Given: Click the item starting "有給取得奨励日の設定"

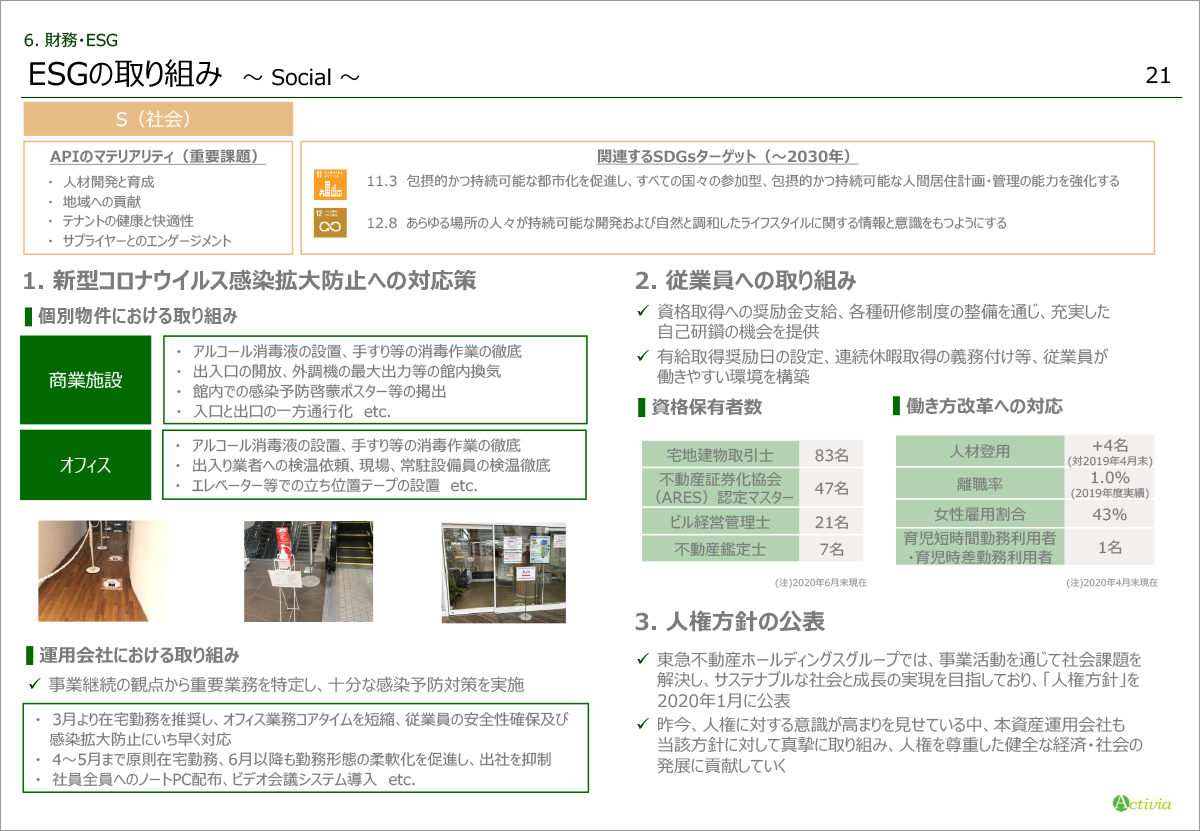Looking at the screenshot, I should point(882,367).
